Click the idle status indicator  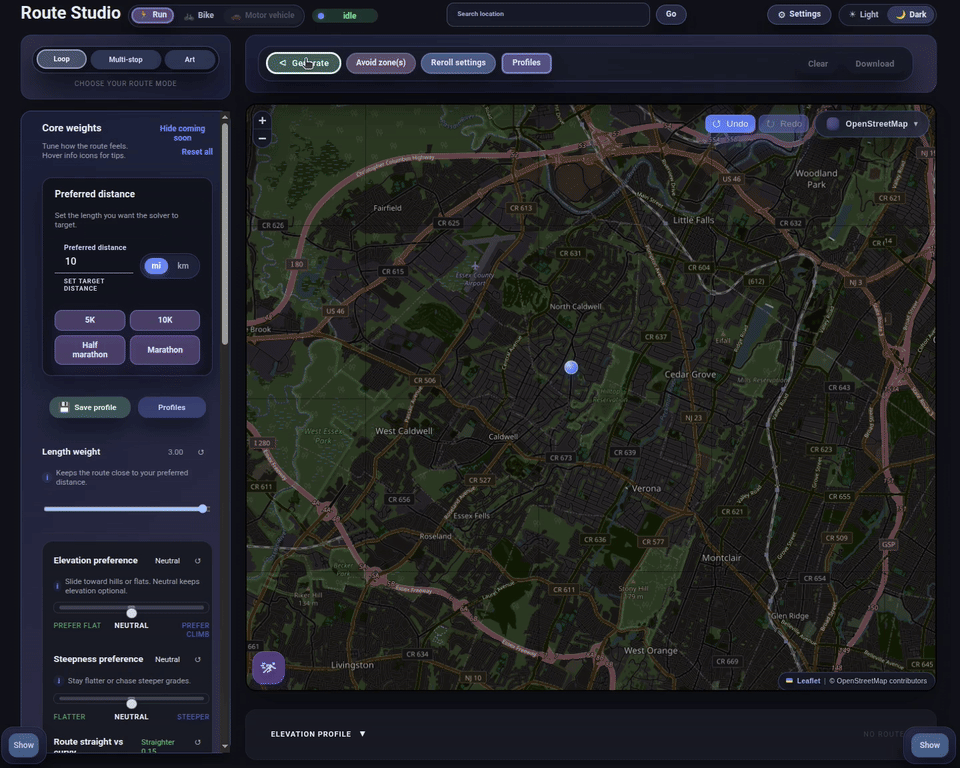click(x=345, y=15)
